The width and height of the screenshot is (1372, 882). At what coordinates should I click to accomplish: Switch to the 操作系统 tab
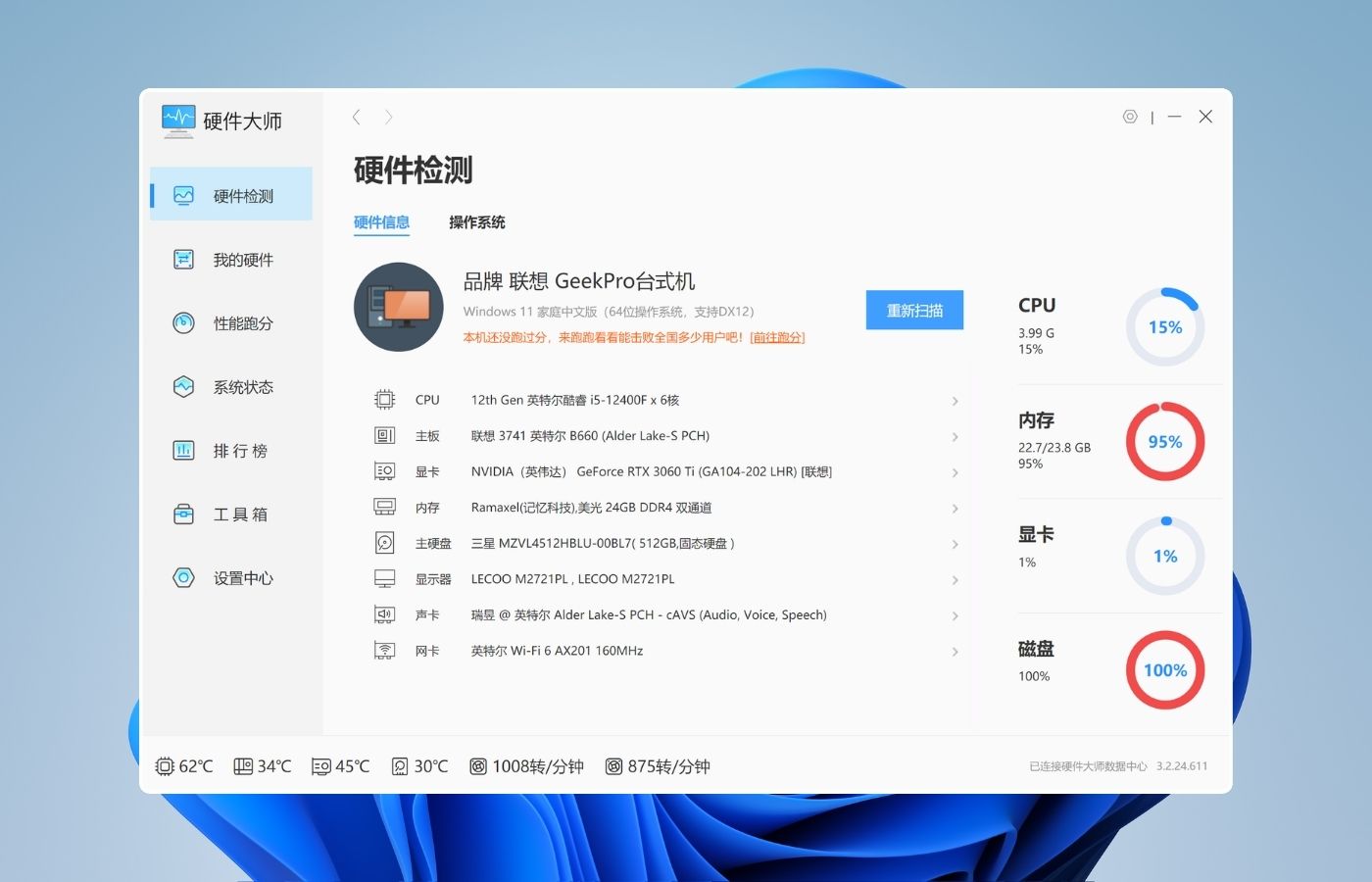pos(477,222)
